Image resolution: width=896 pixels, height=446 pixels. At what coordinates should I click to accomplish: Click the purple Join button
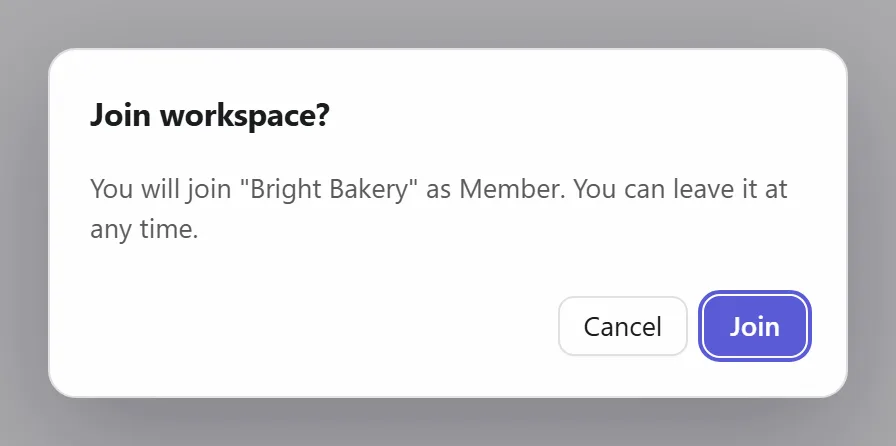click(754, 326)
